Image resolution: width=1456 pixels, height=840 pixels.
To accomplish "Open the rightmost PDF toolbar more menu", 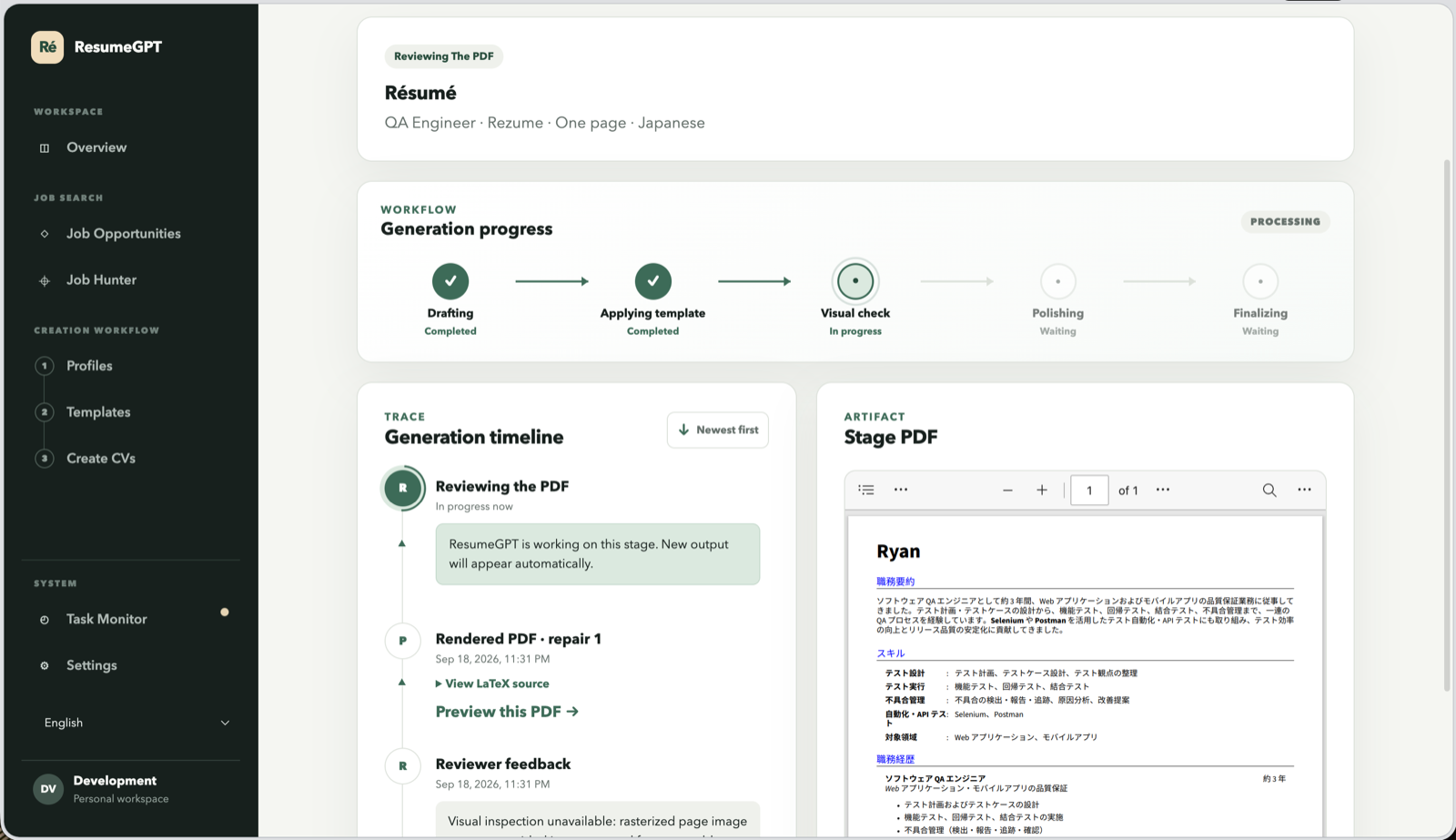I will click(x=1304, y=490).
